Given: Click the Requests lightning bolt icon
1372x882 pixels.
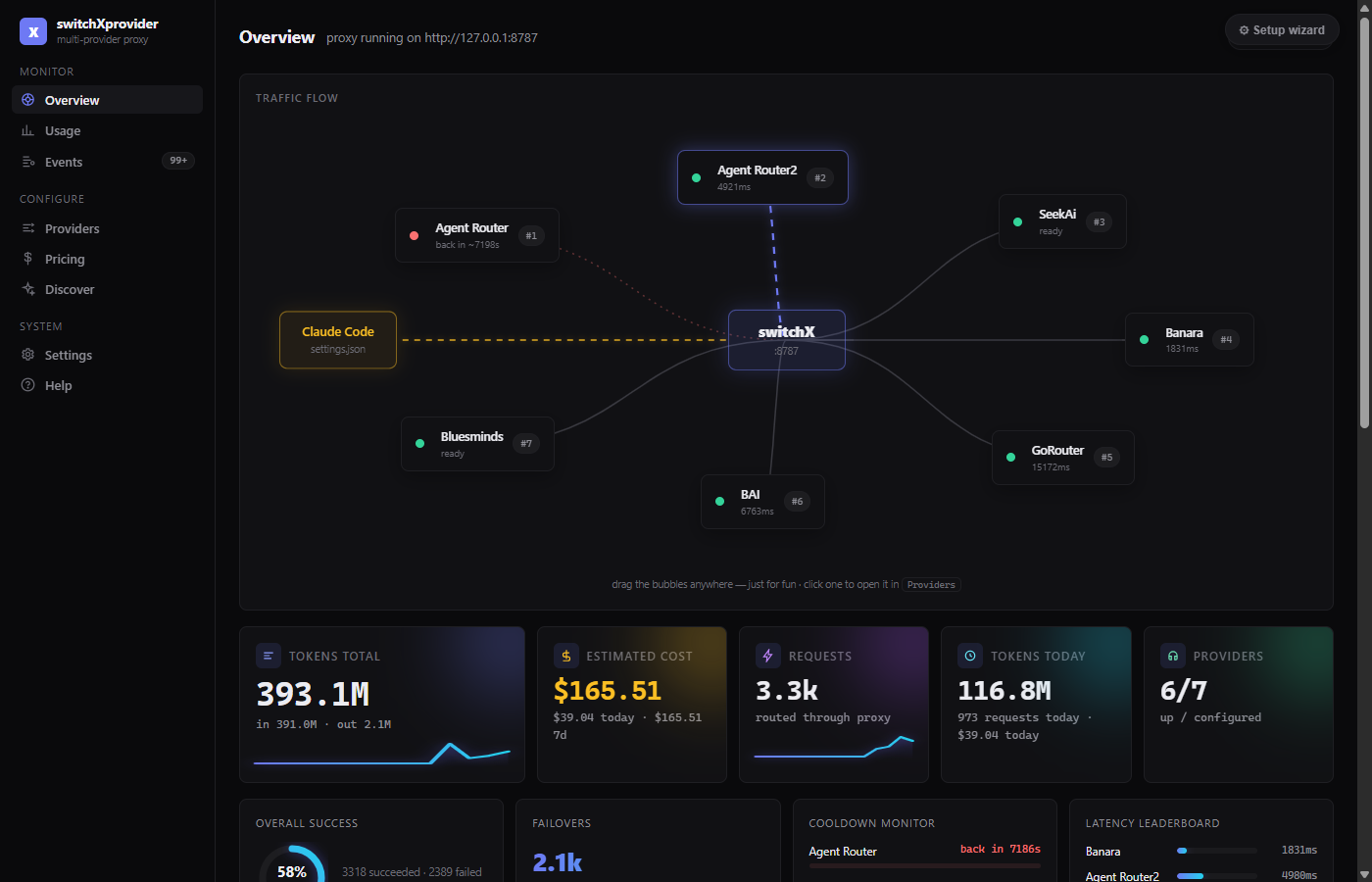Looking at the screenshot, I should 768,656.
